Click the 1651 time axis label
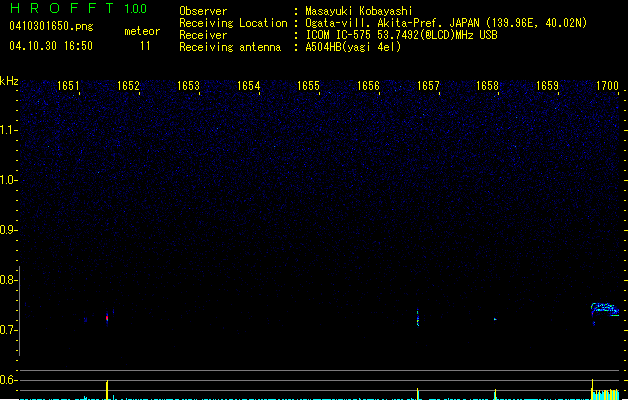Screen dimensions: 629x400 coord(68,86)
